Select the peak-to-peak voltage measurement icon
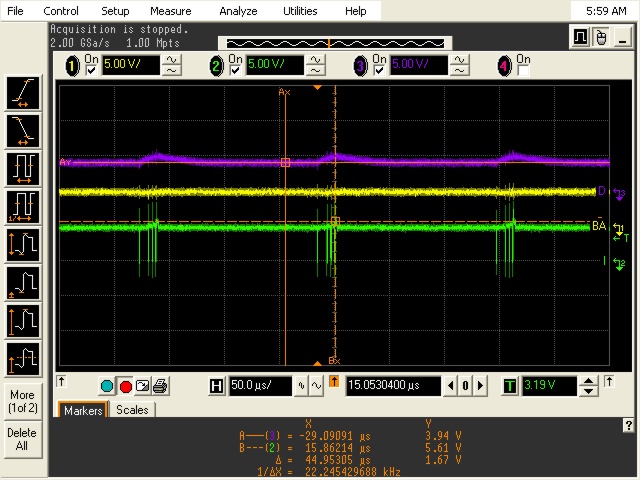 23,245
